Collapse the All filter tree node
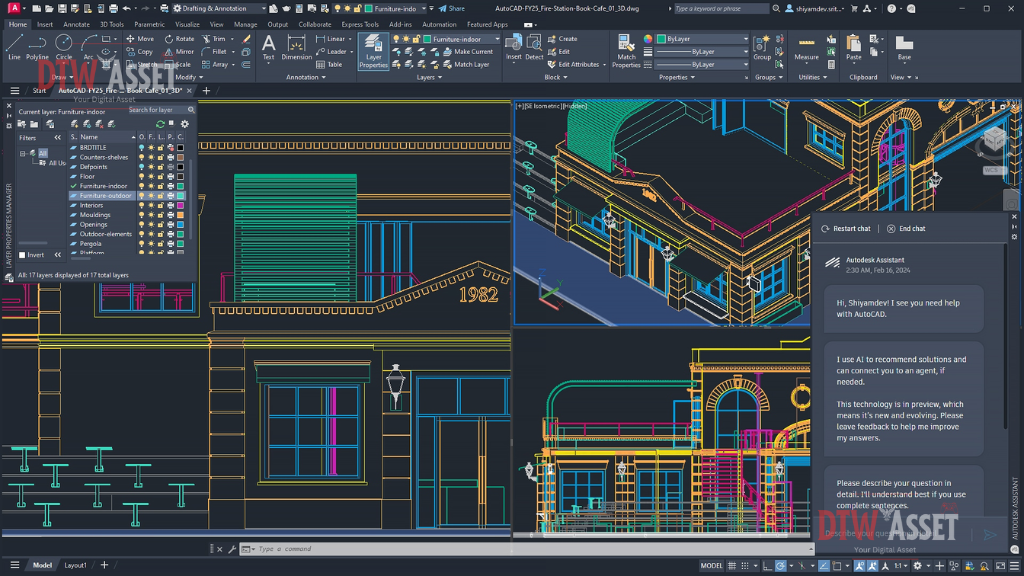Image resolution: width=1024 pixels, height=576 pixels. coord(23,153)
